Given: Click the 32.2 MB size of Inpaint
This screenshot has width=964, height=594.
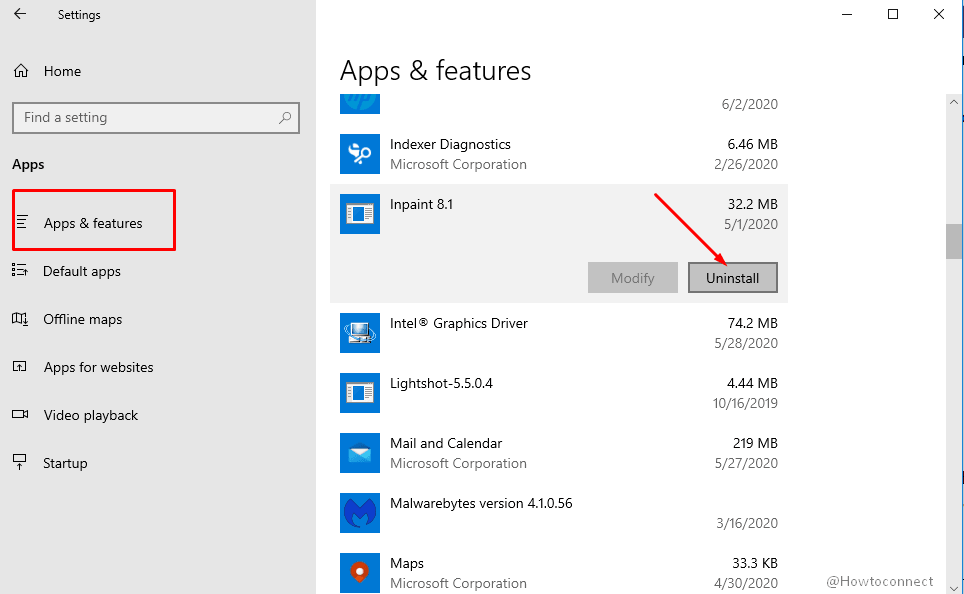Looking at the screenshot, I should tap(753, 204).
